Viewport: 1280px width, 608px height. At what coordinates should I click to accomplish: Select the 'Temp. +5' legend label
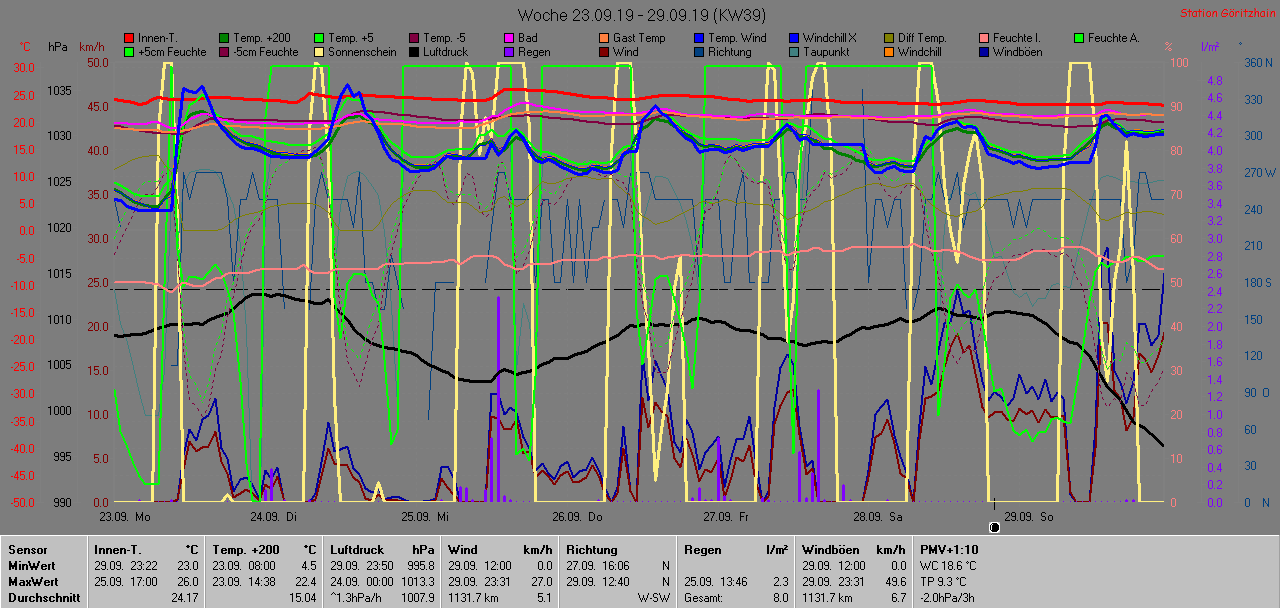pos(351,38)
